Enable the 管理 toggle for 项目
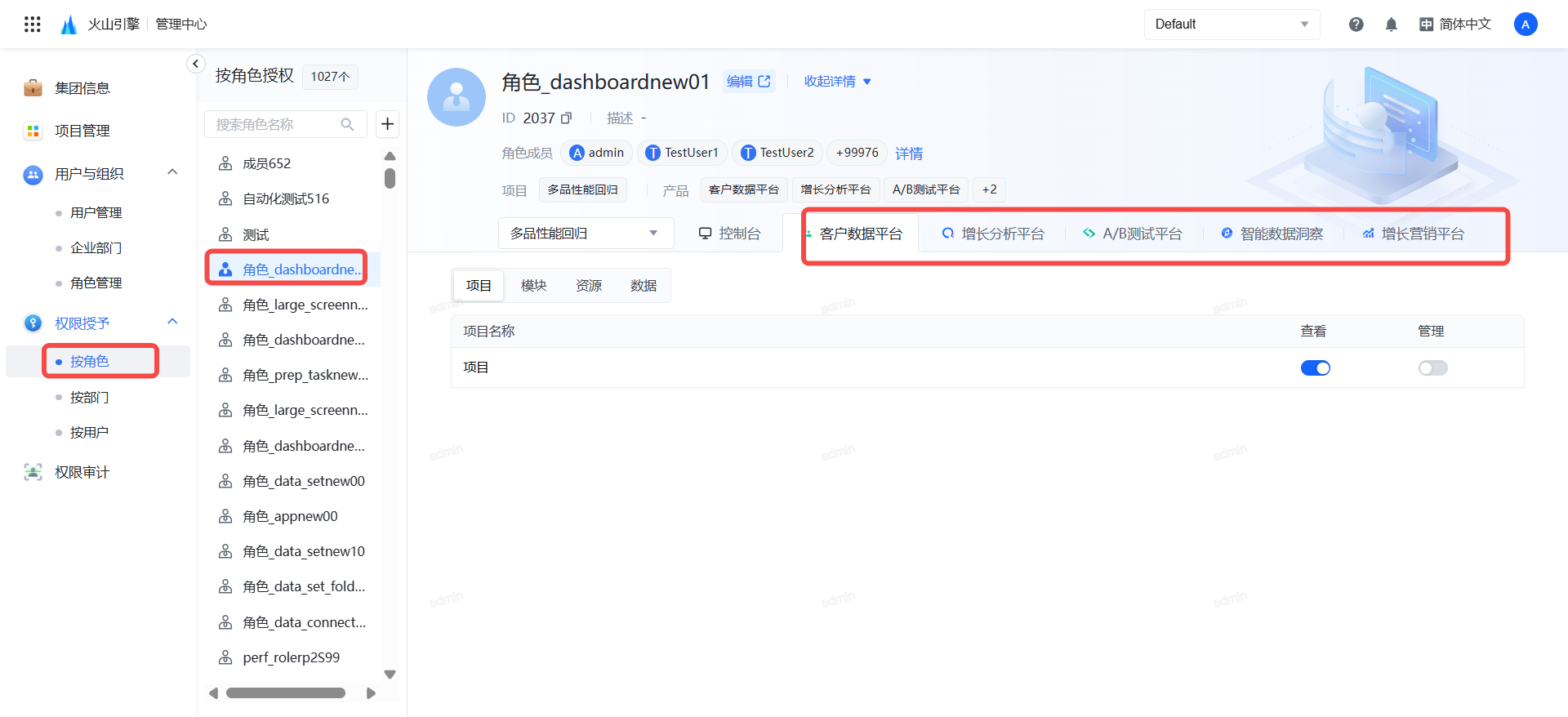1568x717 pixels. tap(1433, 368)
